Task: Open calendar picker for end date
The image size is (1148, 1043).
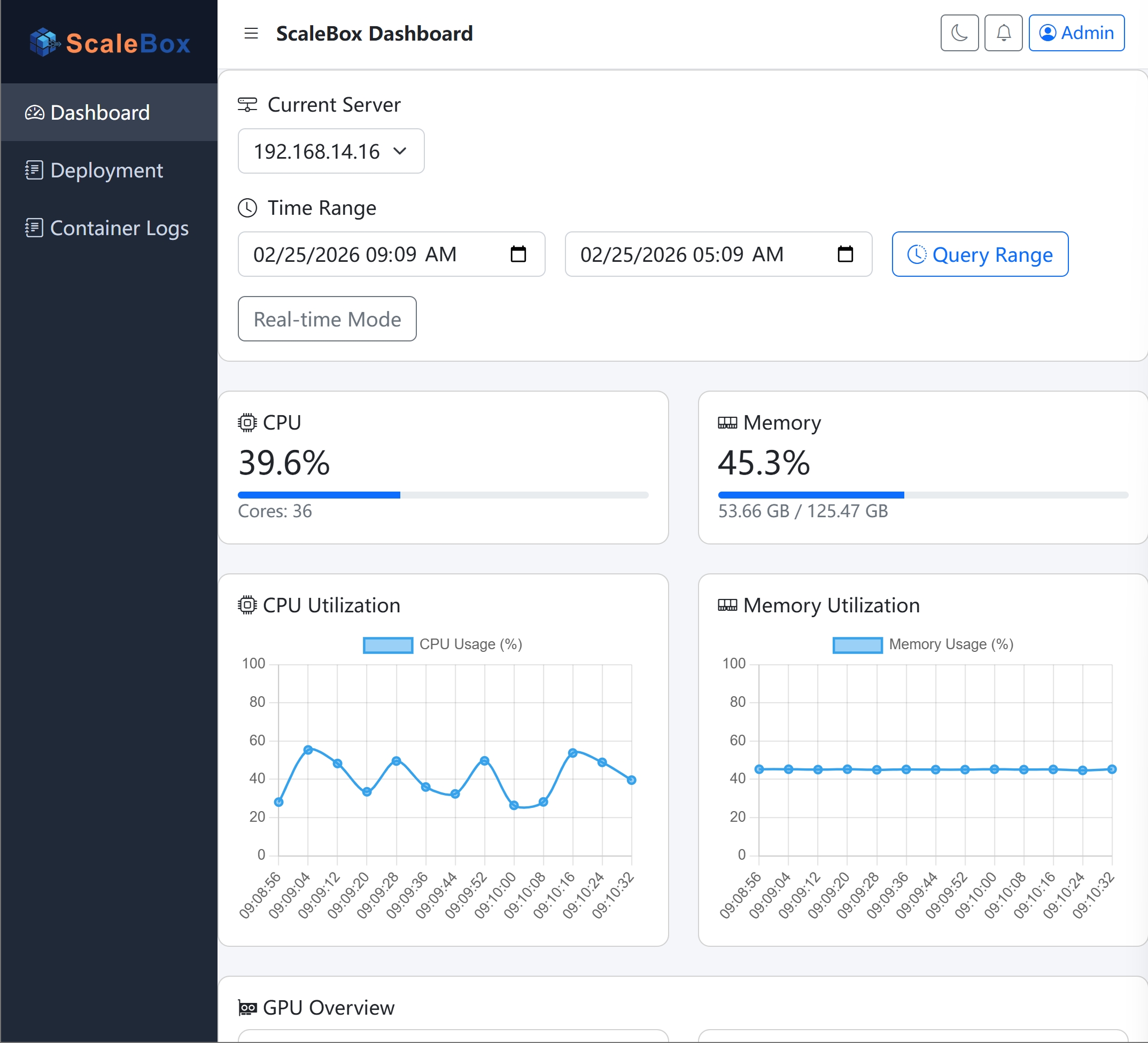Action: pyautogui.click(x=845, y=254)
